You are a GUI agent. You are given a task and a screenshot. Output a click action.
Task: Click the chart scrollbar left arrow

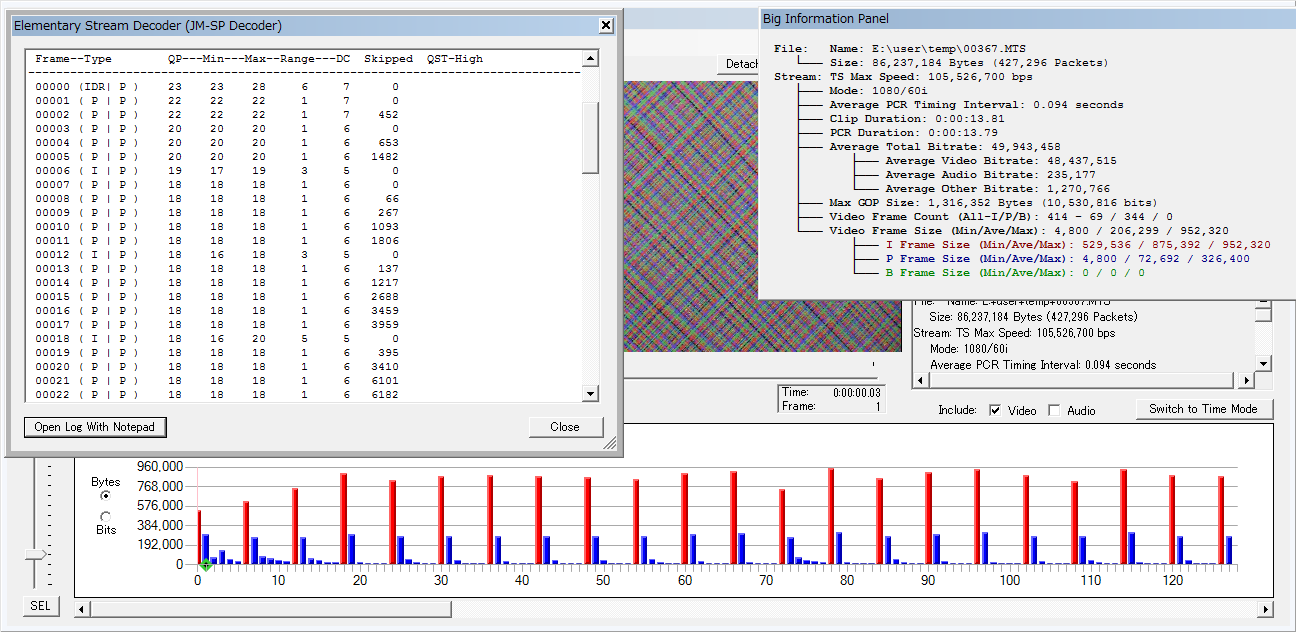coord(83,609)
